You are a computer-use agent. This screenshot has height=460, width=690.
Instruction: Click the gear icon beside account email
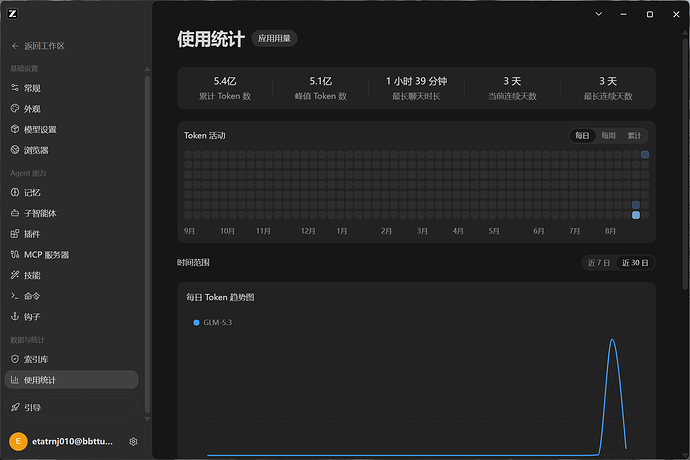[133, 442]
